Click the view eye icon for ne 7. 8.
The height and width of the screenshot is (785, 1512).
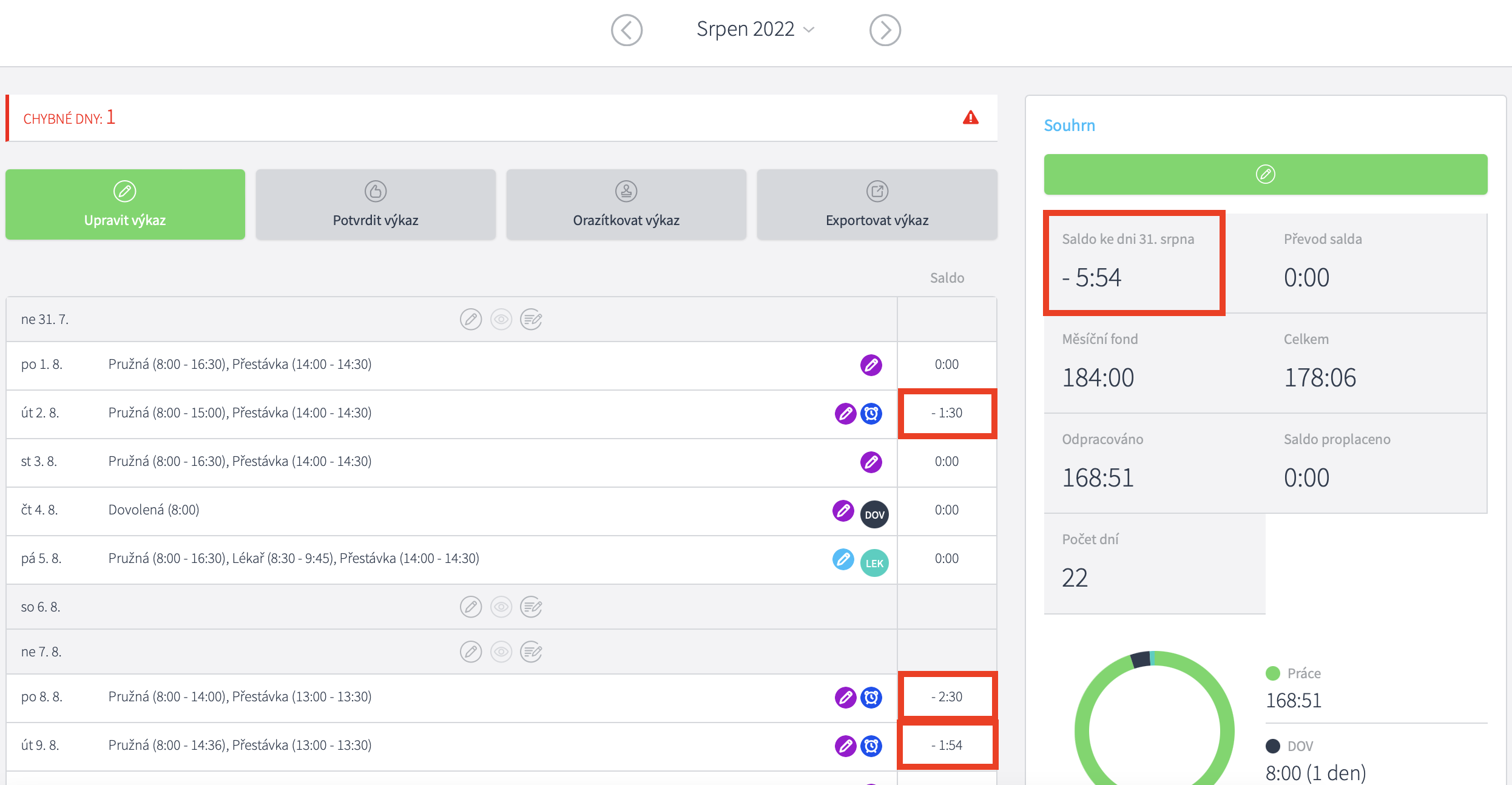[x=501, y=652]
